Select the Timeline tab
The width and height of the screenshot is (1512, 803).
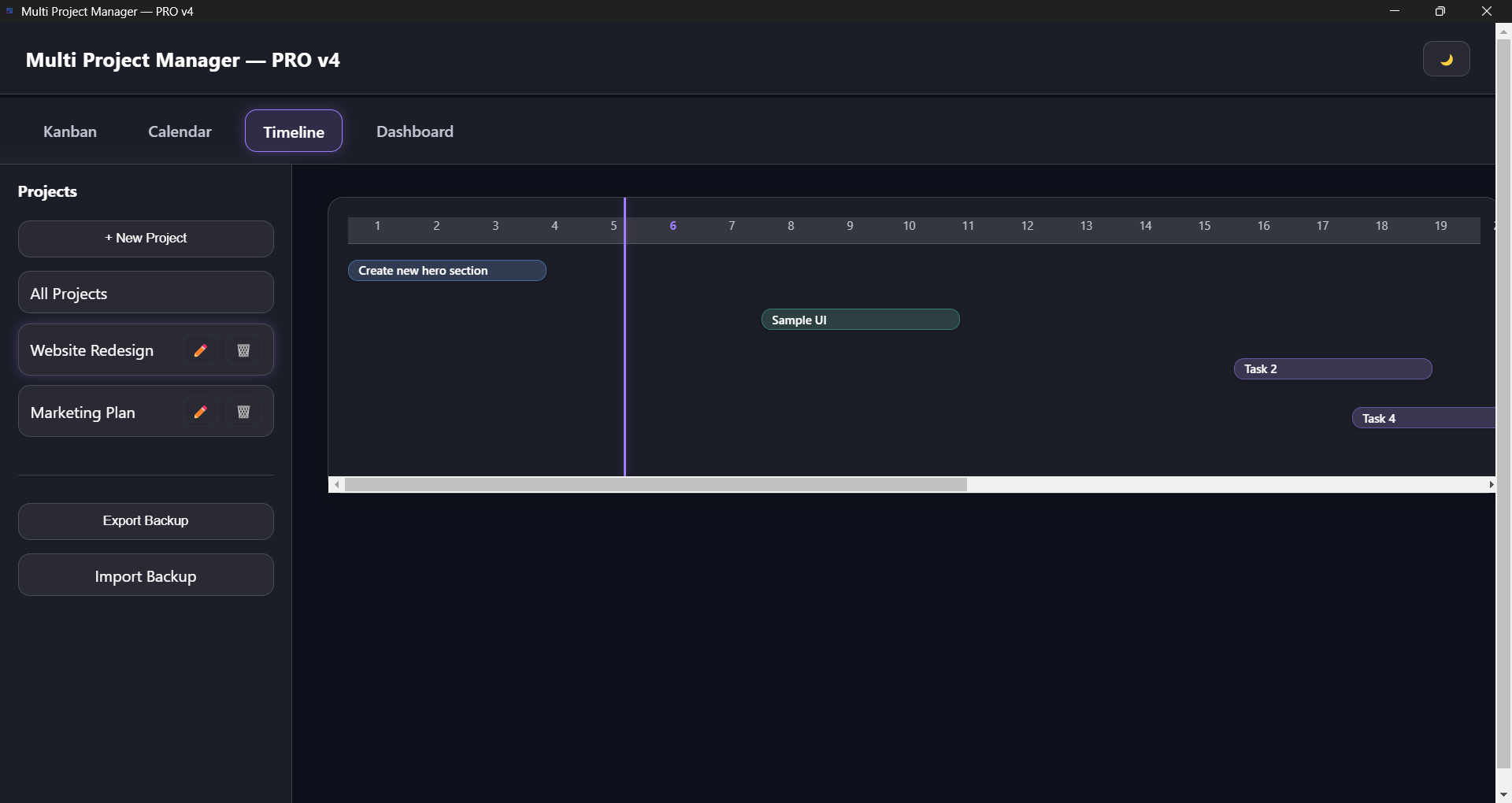[x=294, y=131]
